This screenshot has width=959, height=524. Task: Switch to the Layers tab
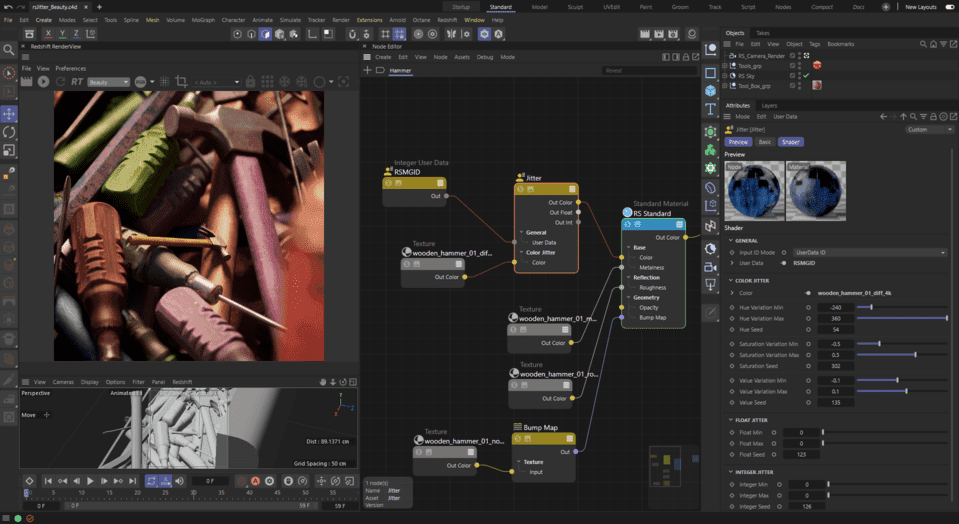pos(769,105)
